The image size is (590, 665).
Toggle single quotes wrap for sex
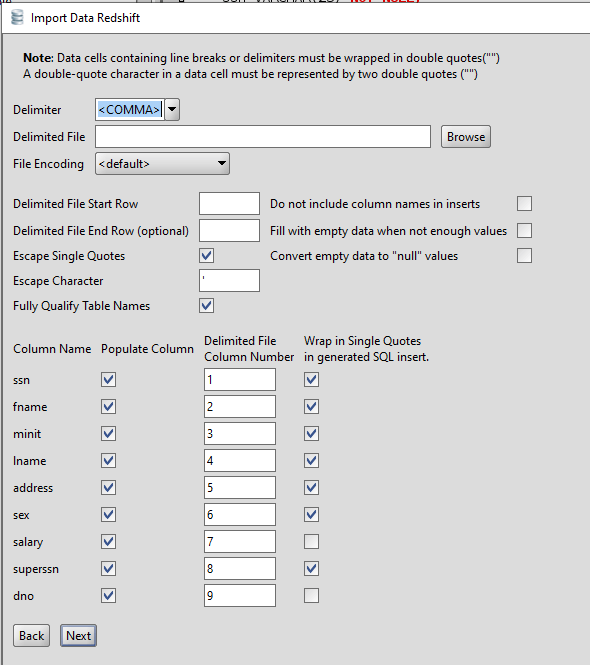click(x=311, y=514)
